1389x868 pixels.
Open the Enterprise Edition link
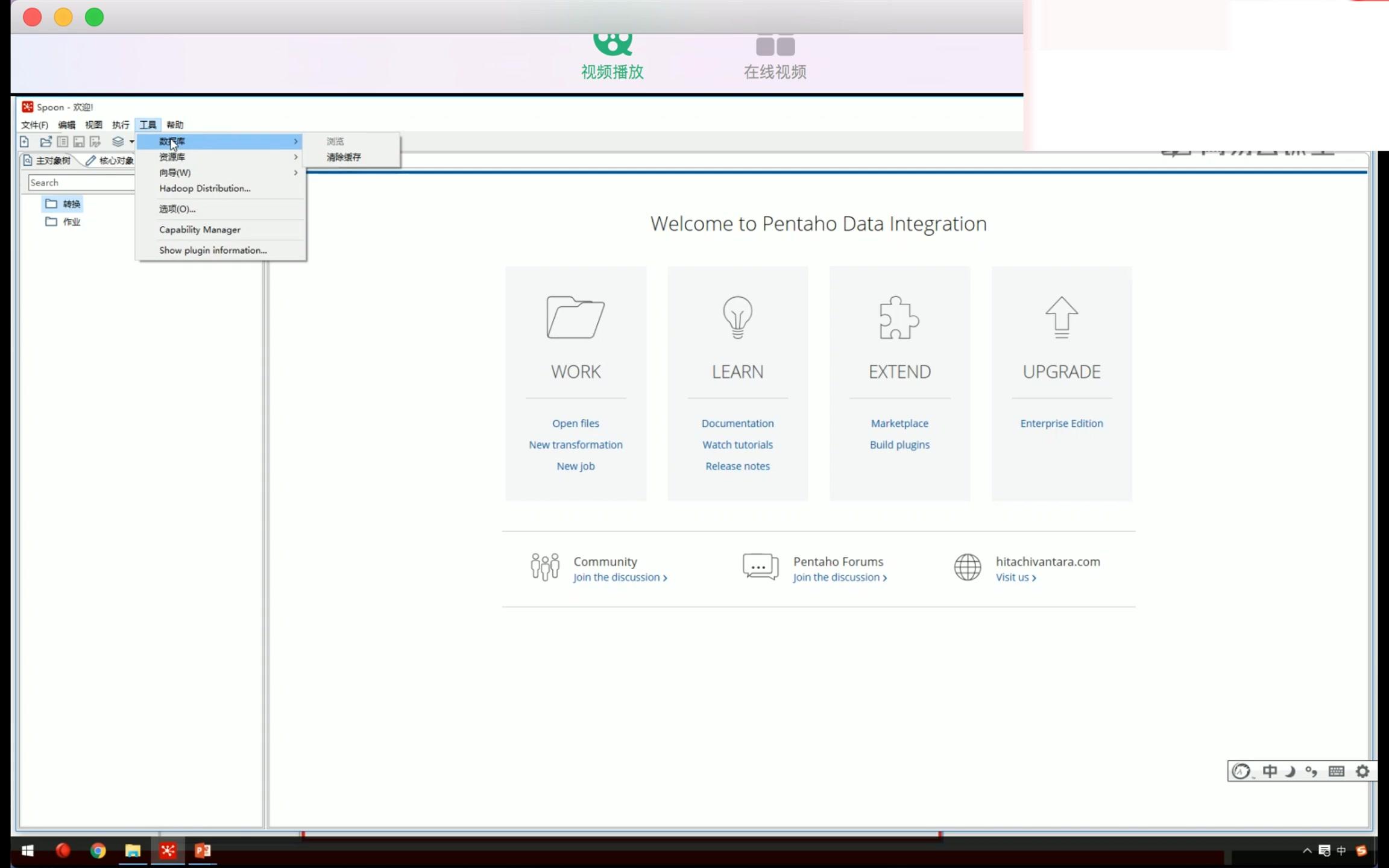pyautogui.click(x=1062, y=423)
